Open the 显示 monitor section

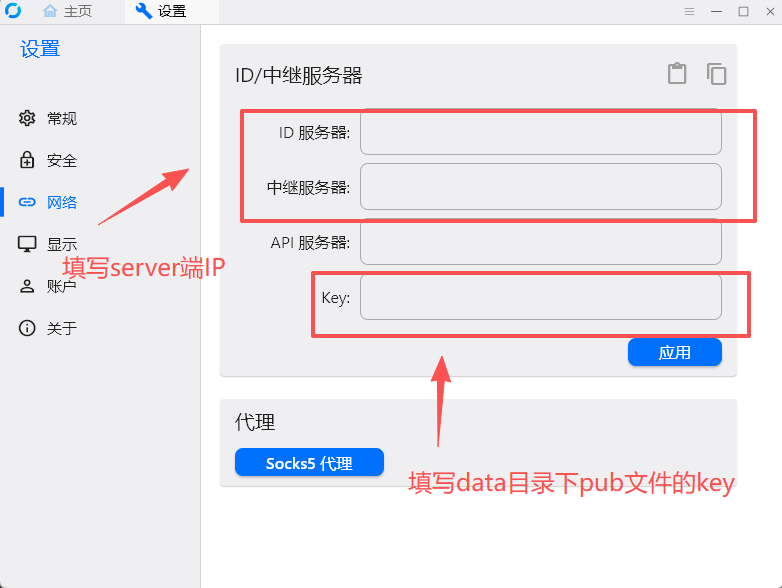click(x=48, y=244)
